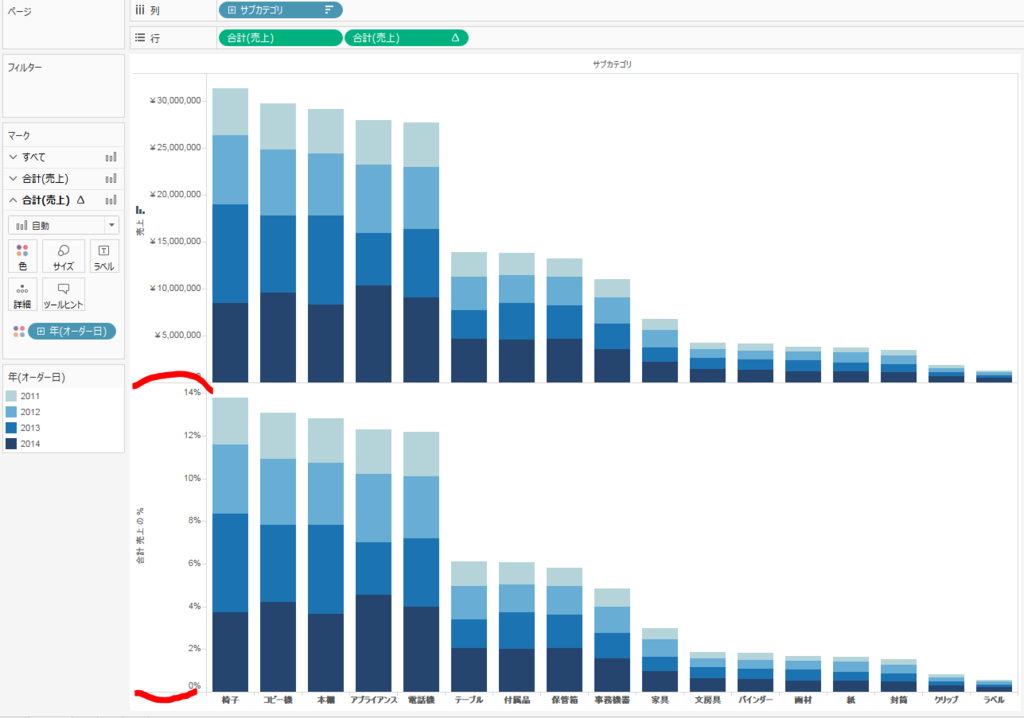Click the 列 (columns) shelf icon
Viewport: 1024px width, 718px height.
140,10
